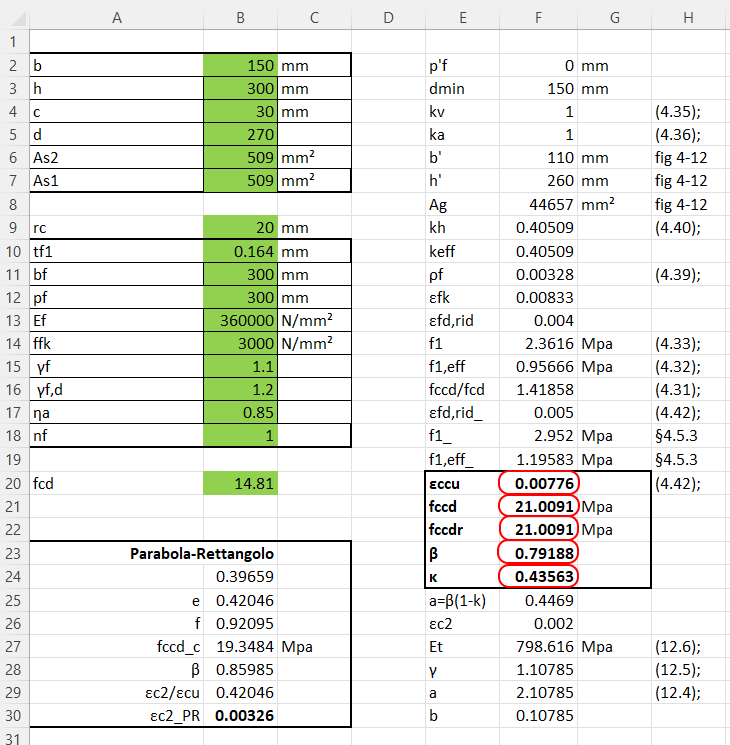The width and height of the screenshot is (730, 745).
Task: Select the γf,d value 1.2 cell
Action: [x=240, y=390]
